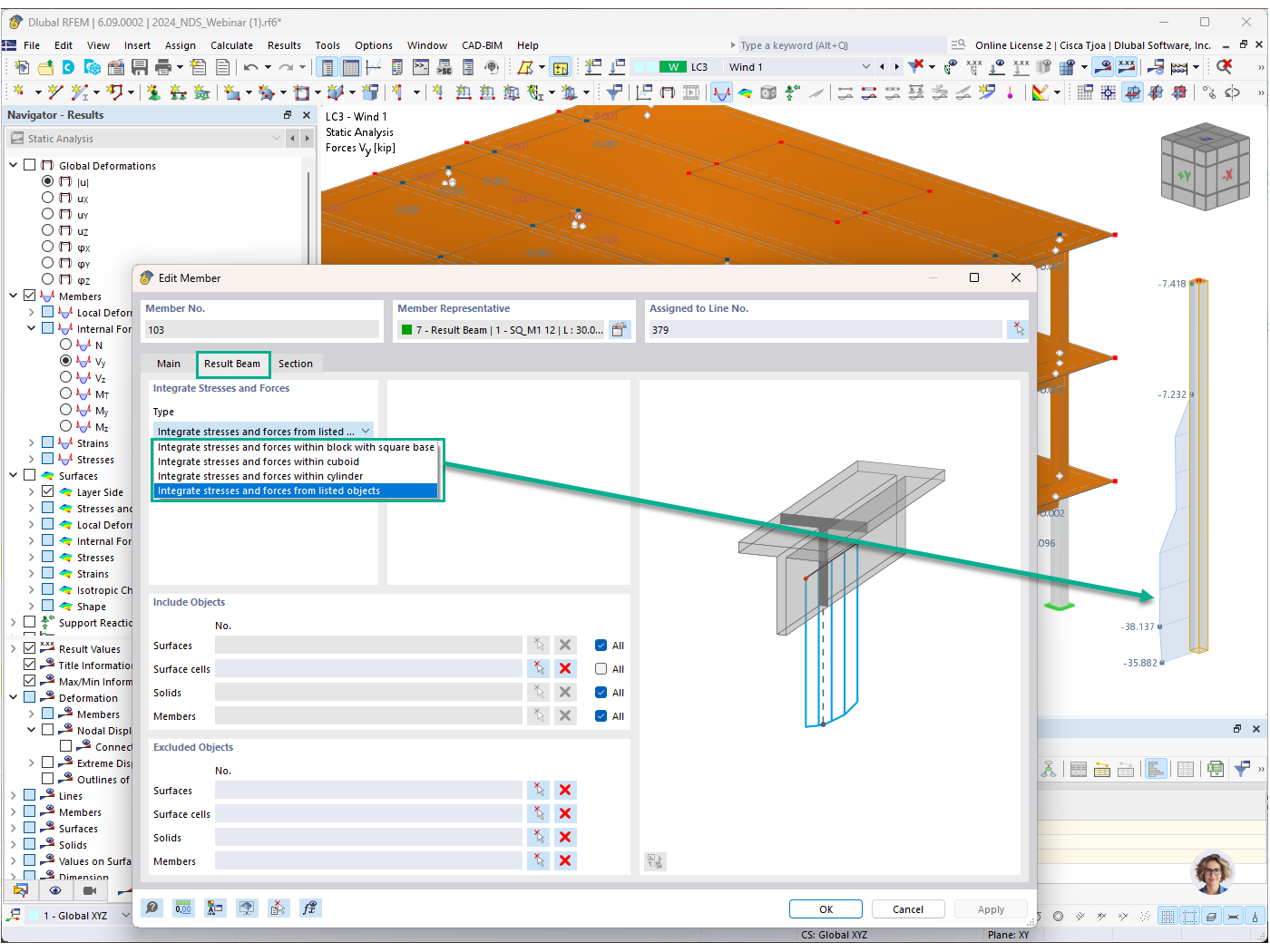Click the Save icon in main toolbar

coord(139,66)
